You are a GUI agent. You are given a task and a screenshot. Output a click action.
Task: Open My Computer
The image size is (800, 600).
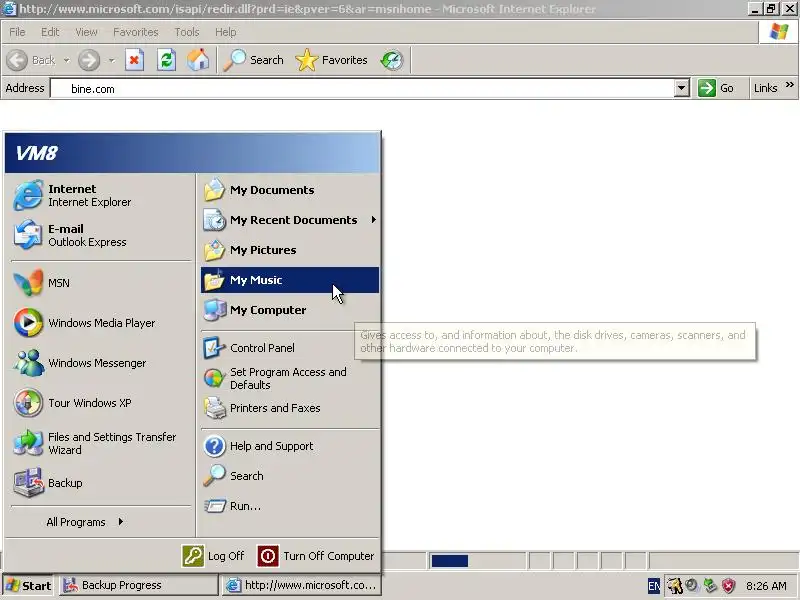click(x=290, y=310)
